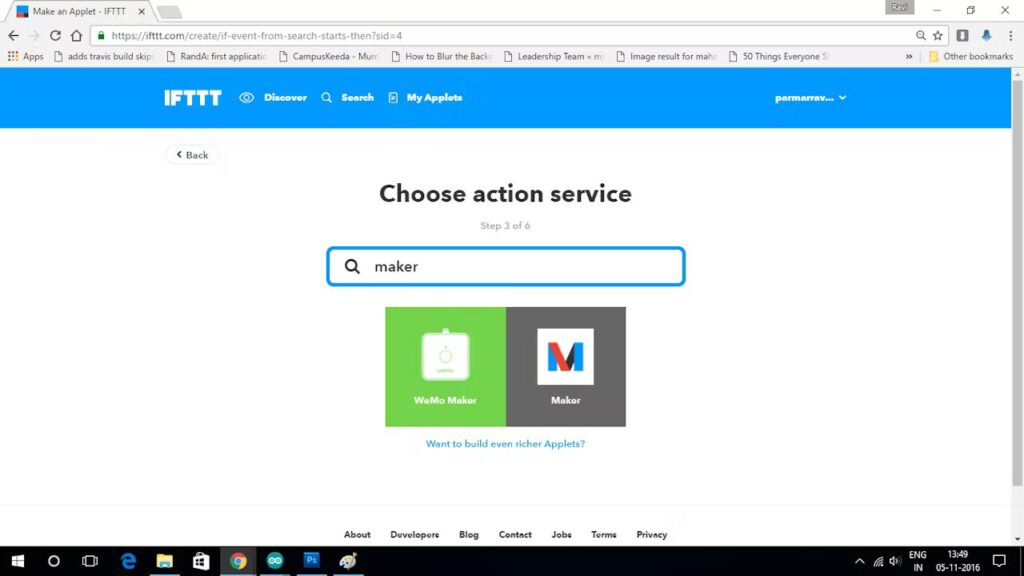Open 'adds travis build skip' bookmark

pos(104,57)
